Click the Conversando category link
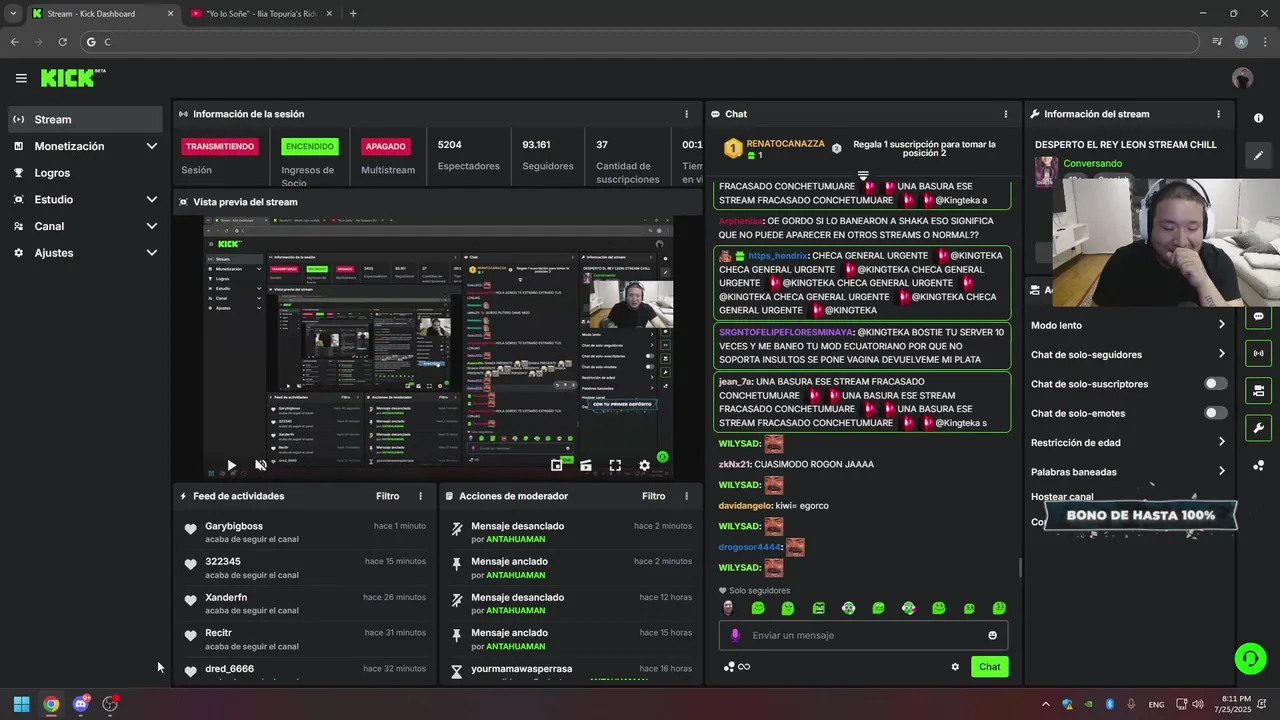 point(1092,163)
